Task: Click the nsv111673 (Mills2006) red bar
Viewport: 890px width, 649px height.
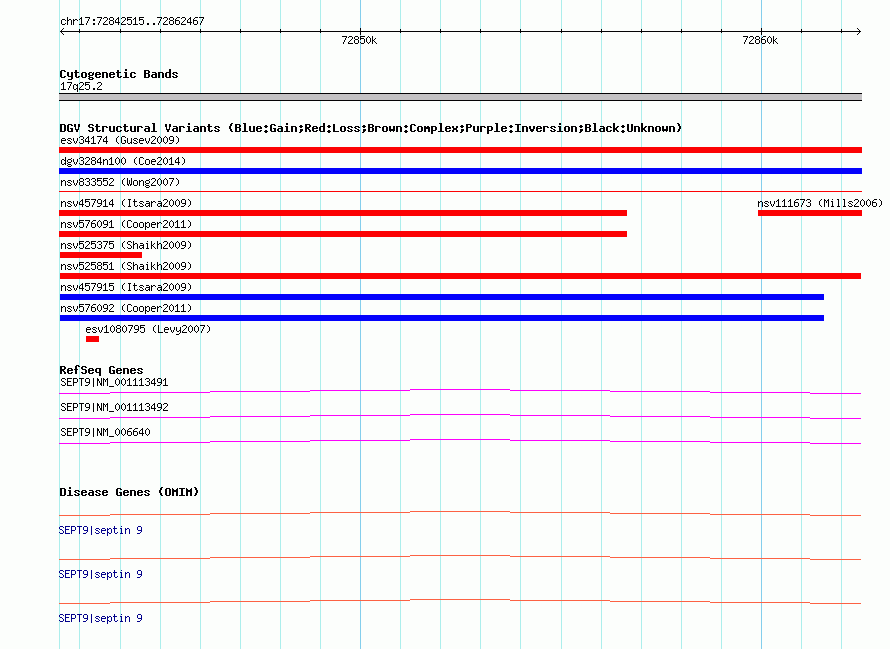Action: [x=810, y=213]
